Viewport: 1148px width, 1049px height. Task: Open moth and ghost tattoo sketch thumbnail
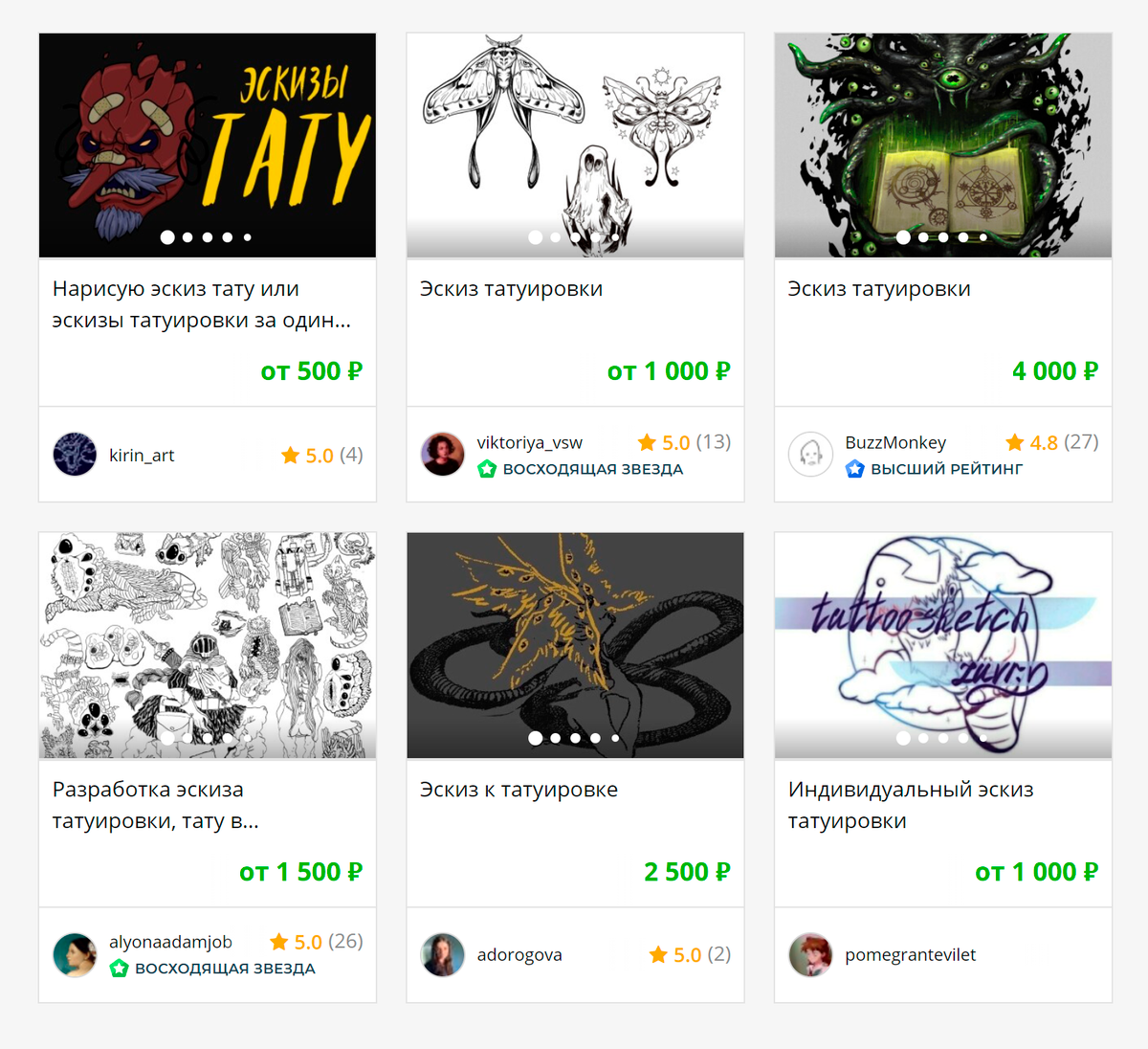coord(575,145)
